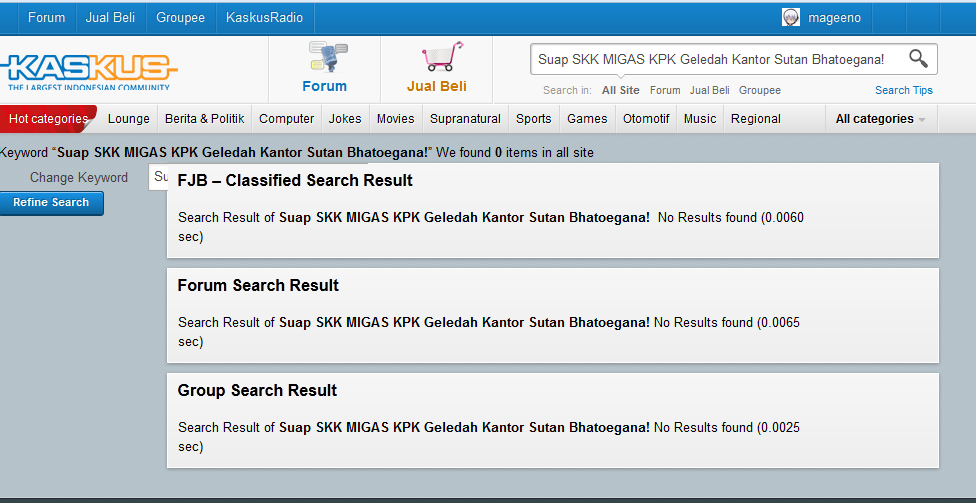This screenshot has height=503, width=976.
Task: Open Jual Beli in the top blue bar
Action: pyautogui.click(x=110, y=17)
